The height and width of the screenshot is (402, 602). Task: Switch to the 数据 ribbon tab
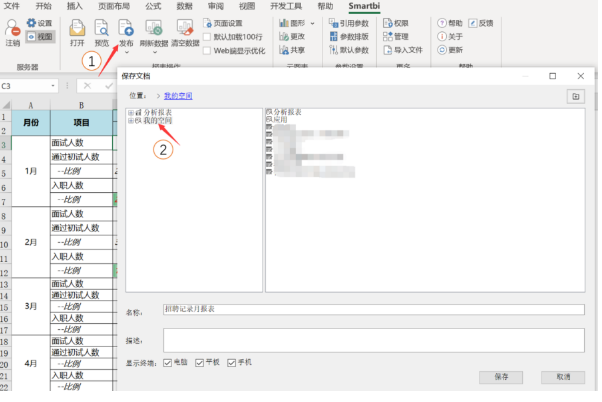tap(184, 6)
